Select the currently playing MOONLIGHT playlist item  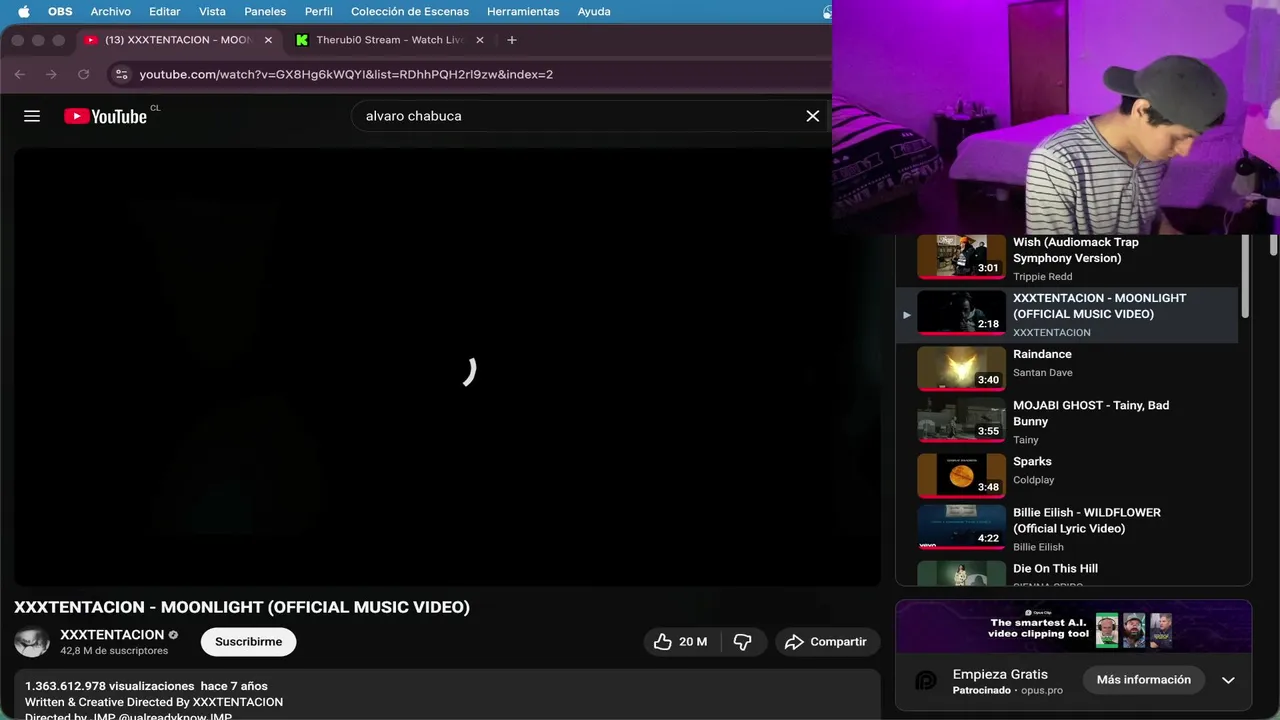point(1068,314)
